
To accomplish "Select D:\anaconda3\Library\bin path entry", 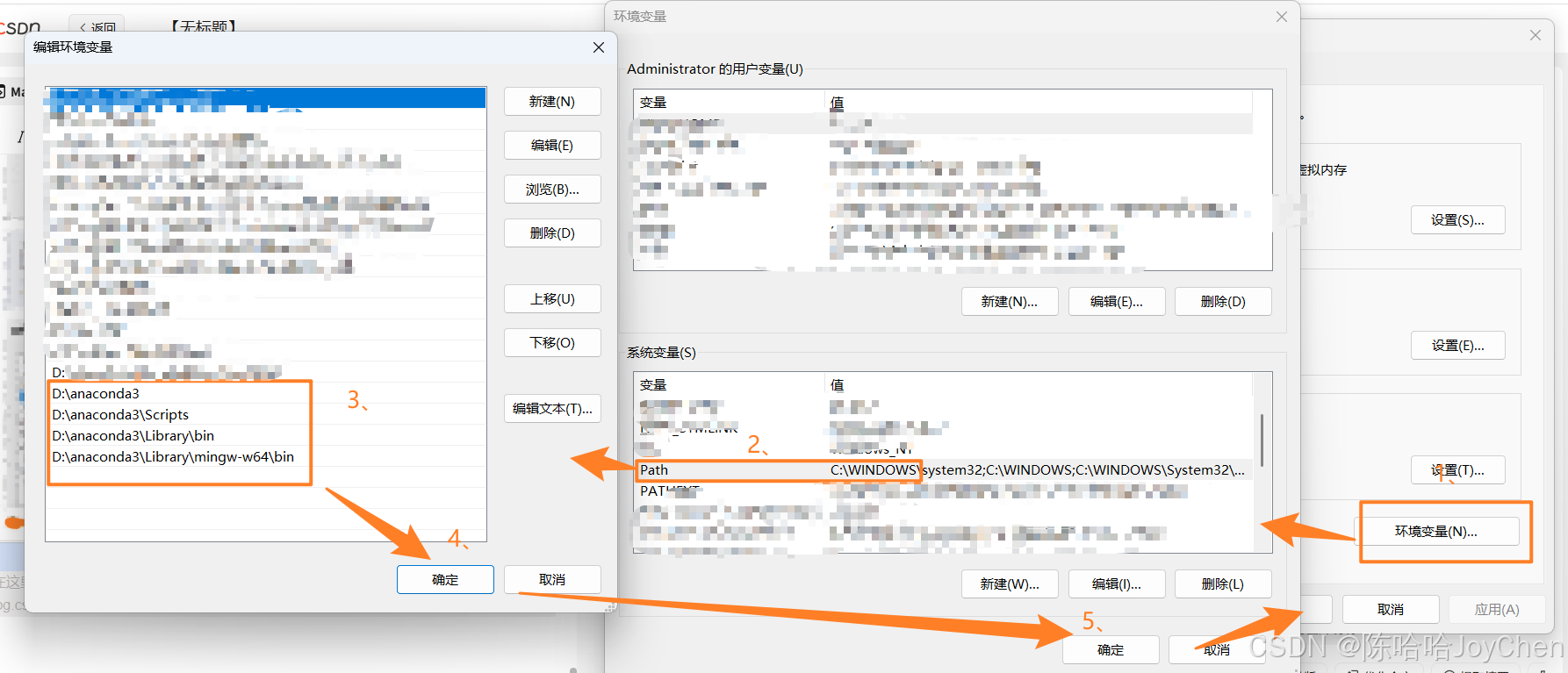I will click(266, 435).
